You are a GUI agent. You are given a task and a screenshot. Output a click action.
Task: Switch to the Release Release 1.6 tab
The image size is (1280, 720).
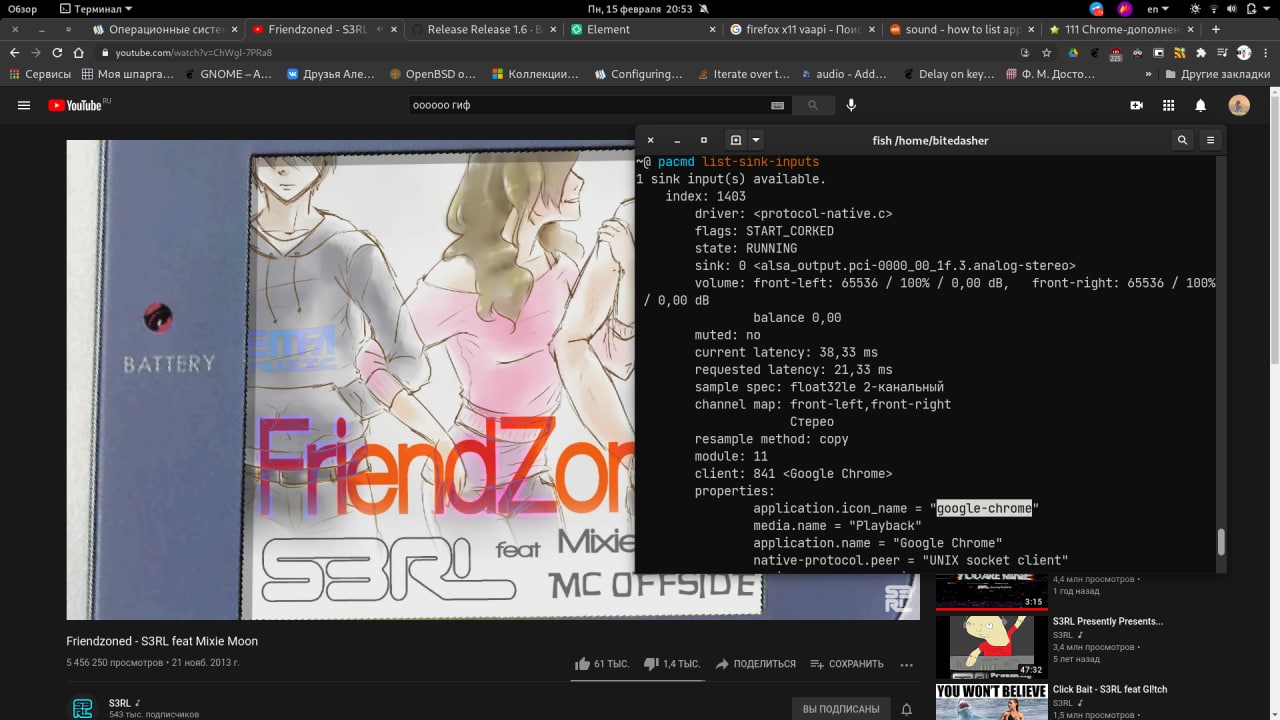click(483, 30)
